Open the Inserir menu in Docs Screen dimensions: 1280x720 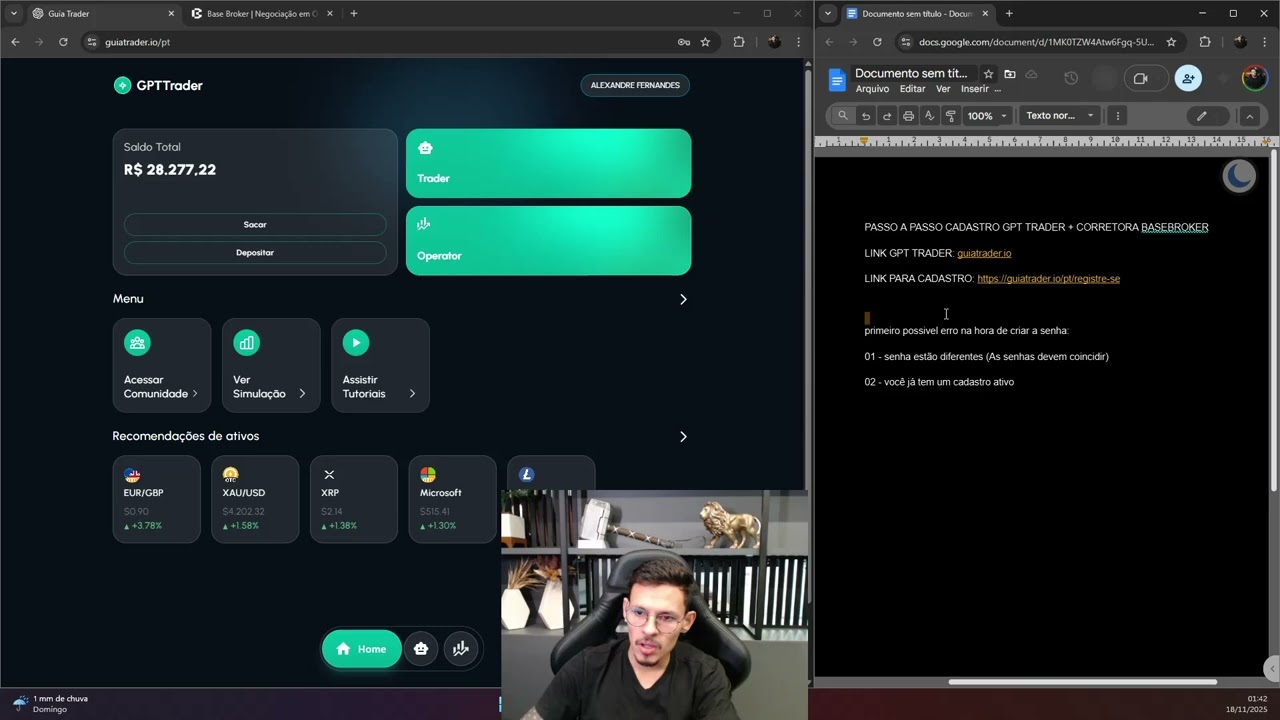[975, 89]
